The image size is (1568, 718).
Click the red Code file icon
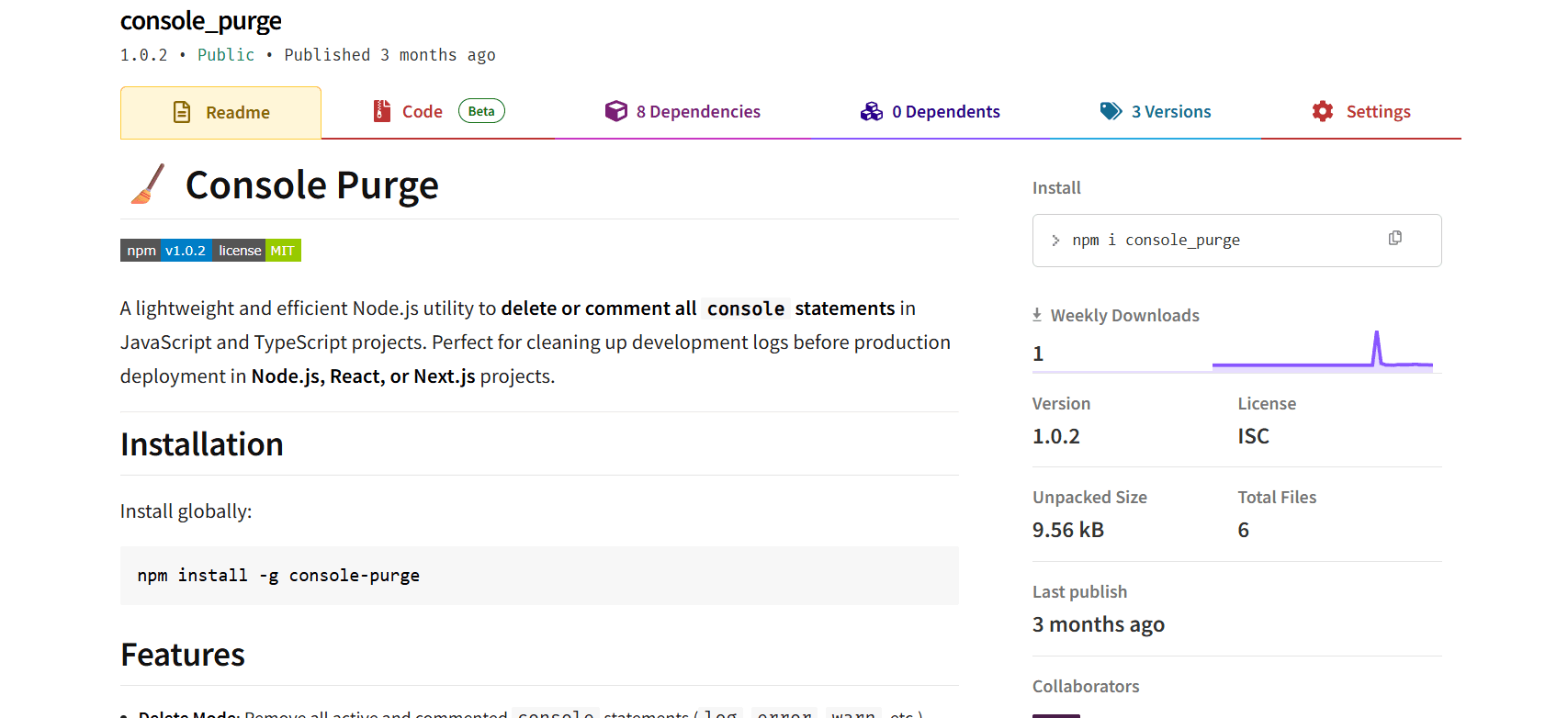(x=382, y=111)
